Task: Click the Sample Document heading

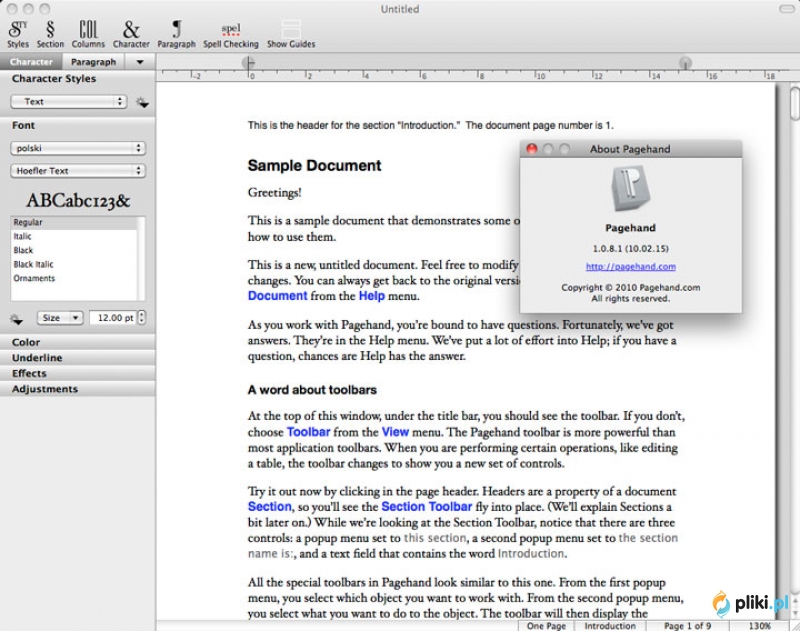Action: [x=314, y=165]
